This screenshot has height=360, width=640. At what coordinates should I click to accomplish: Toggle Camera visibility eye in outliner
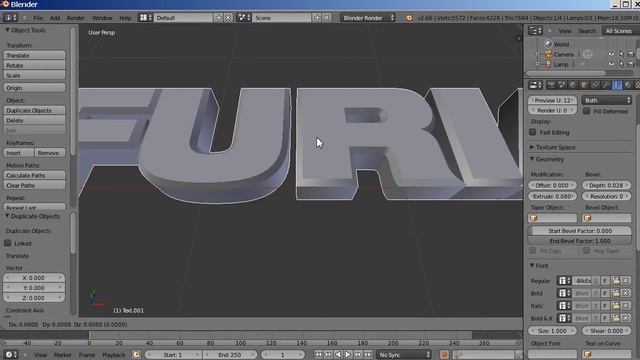(611, 54)
